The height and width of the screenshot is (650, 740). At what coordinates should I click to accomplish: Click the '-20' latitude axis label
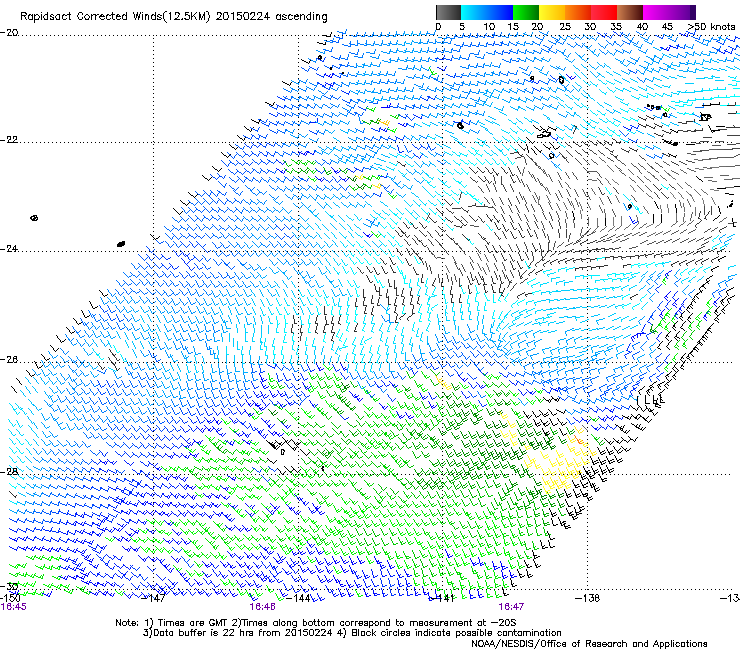tap(9, 32)
